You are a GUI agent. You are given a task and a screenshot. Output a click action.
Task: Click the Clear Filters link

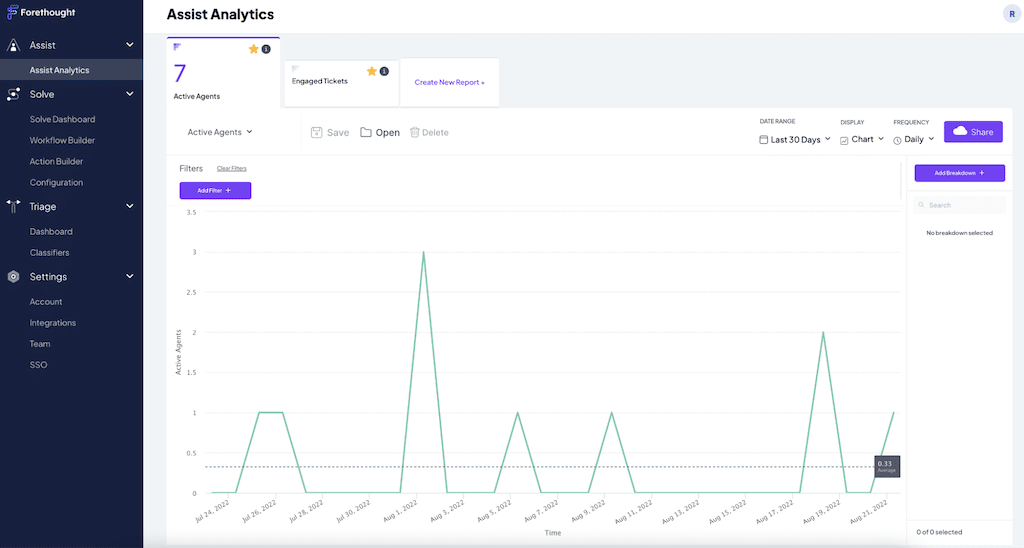coord(232,169)
